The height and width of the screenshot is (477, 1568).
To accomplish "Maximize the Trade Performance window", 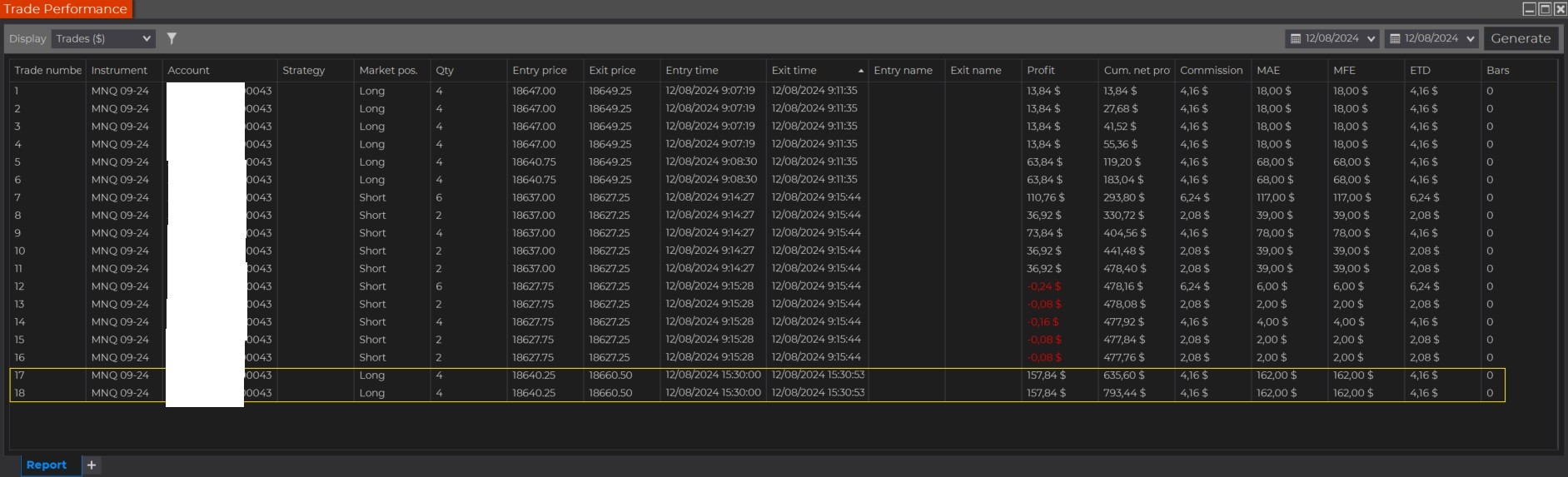I will (1545, 9).
